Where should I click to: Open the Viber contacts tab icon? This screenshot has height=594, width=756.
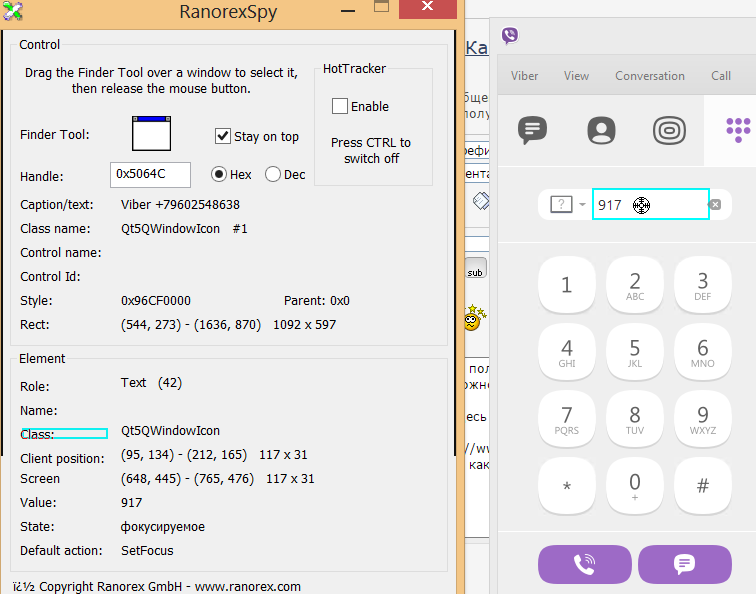pos(601,130)
